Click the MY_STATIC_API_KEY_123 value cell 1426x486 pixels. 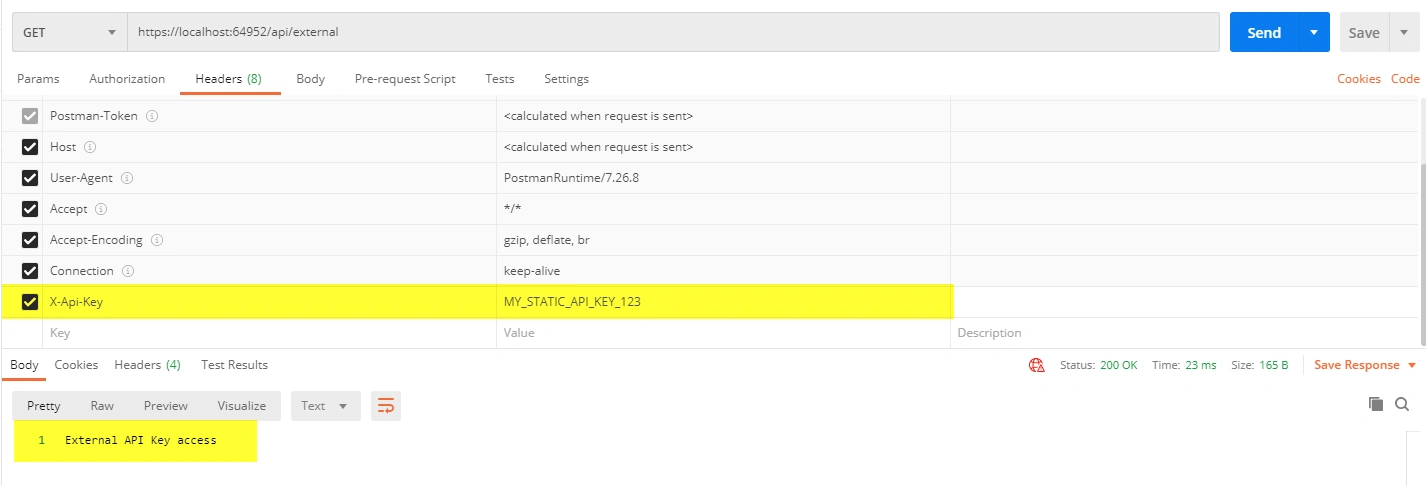(723, 302)
